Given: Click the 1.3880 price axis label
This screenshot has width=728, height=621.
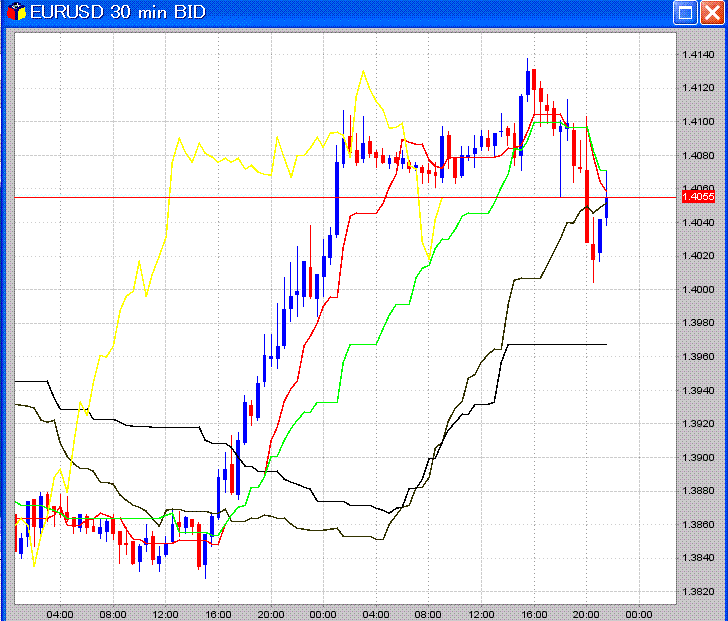Looking at the screenshot, I should (698, 491).
